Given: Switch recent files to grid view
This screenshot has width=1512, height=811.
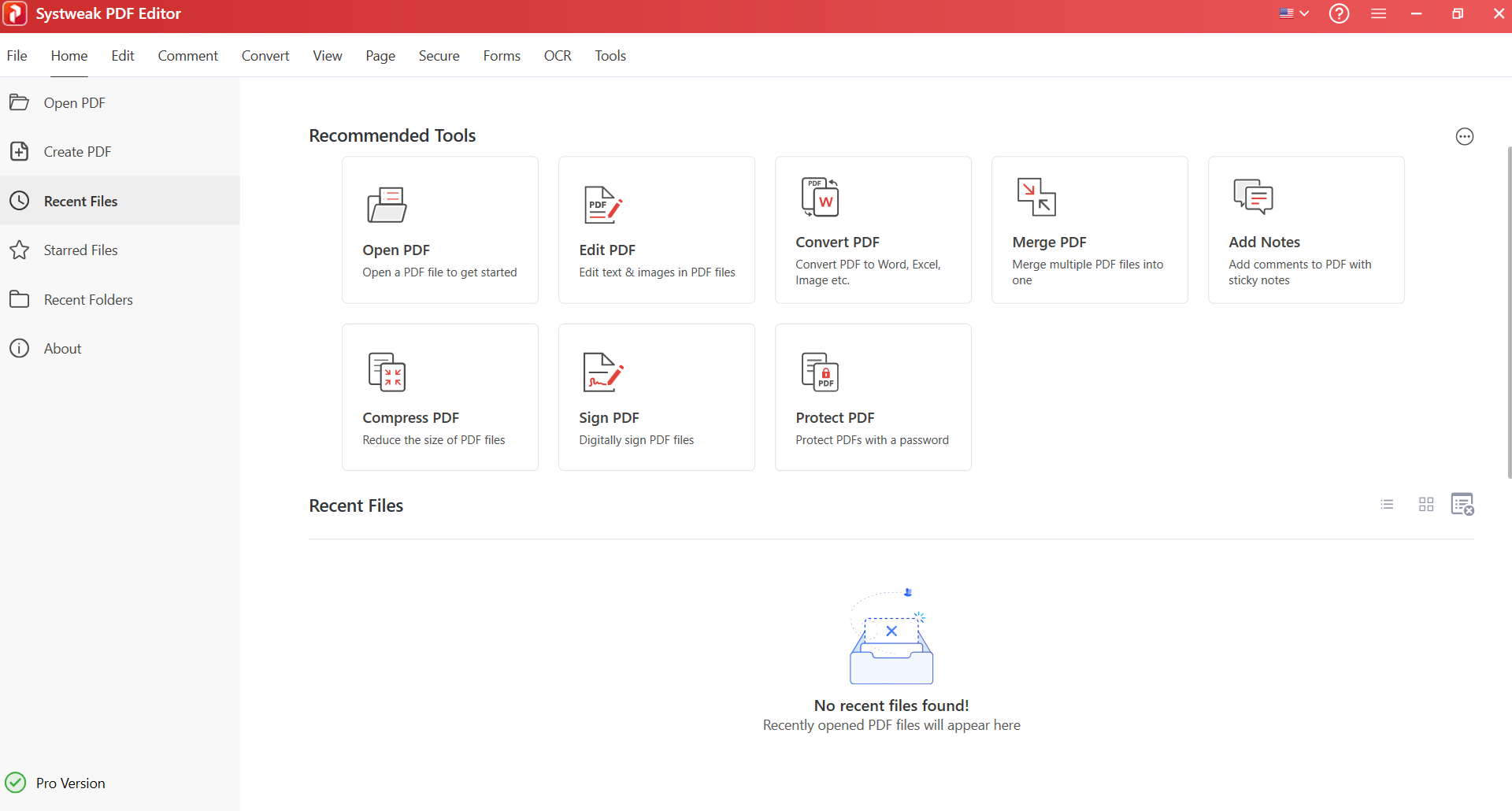Looking at the screenshot, I should pyautogui.click(x=1426, y=505).
